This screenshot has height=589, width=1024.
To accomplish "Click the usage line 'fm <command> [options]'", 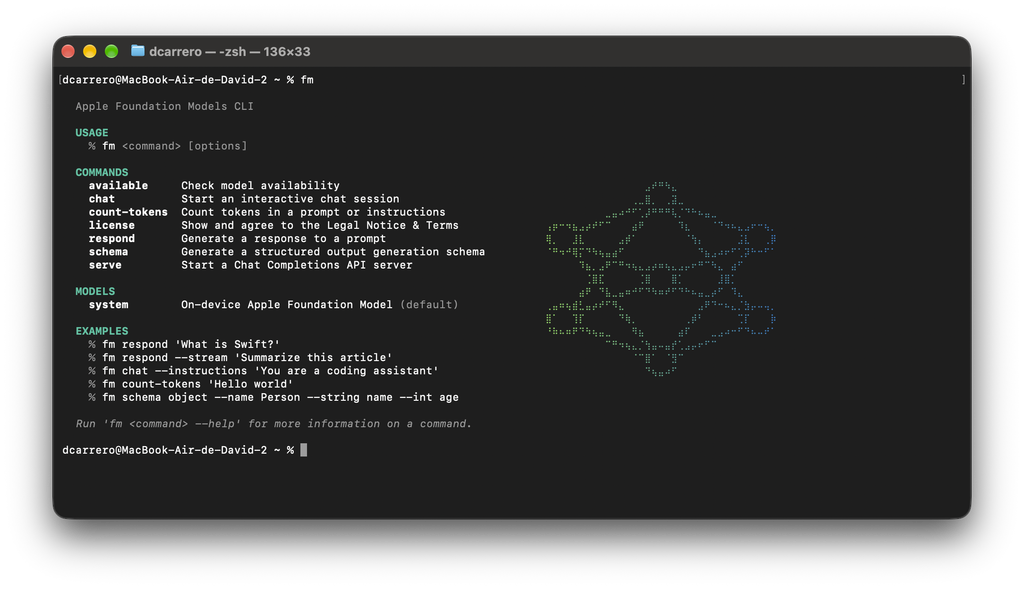I will click(x=175, y=146).
